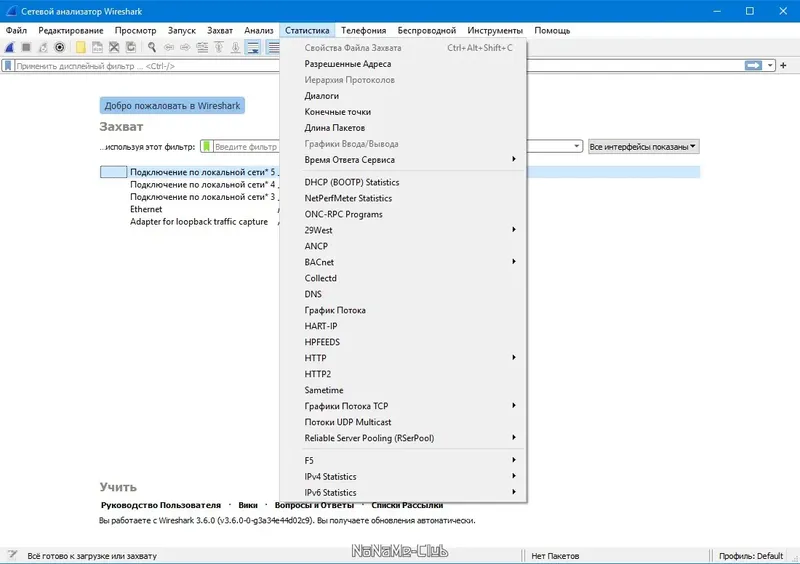The image size is (800, 564).
Task: Click the close capture file X icon
Action: (114, 47)
